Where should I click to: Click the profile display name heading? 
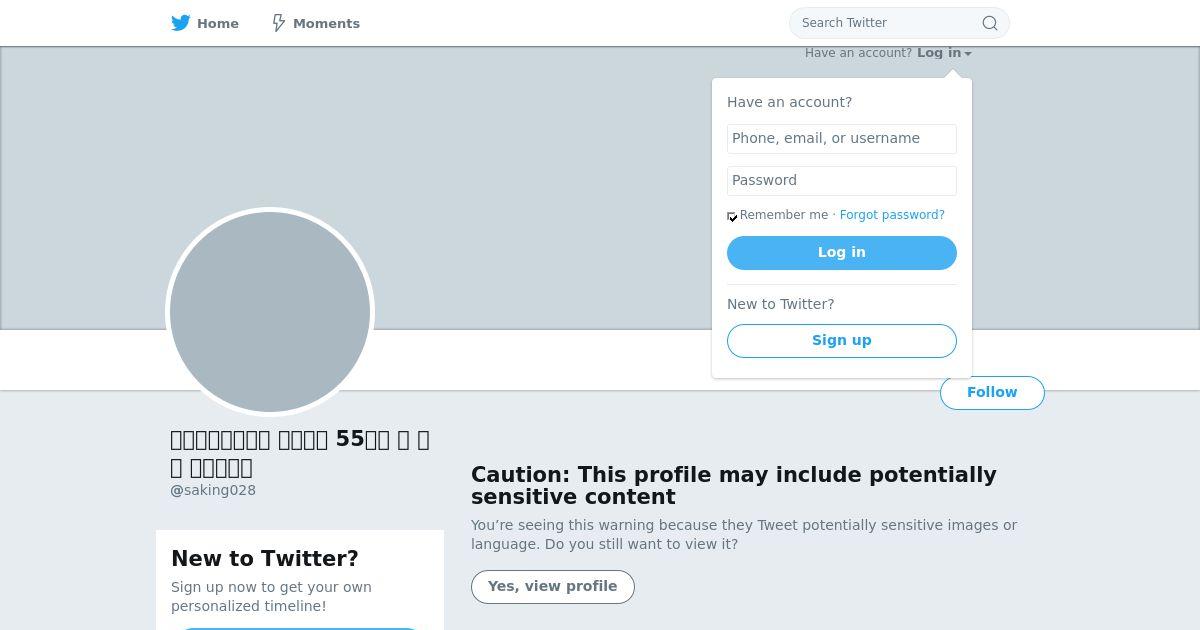pyautogui.click(x=300, y=453)
